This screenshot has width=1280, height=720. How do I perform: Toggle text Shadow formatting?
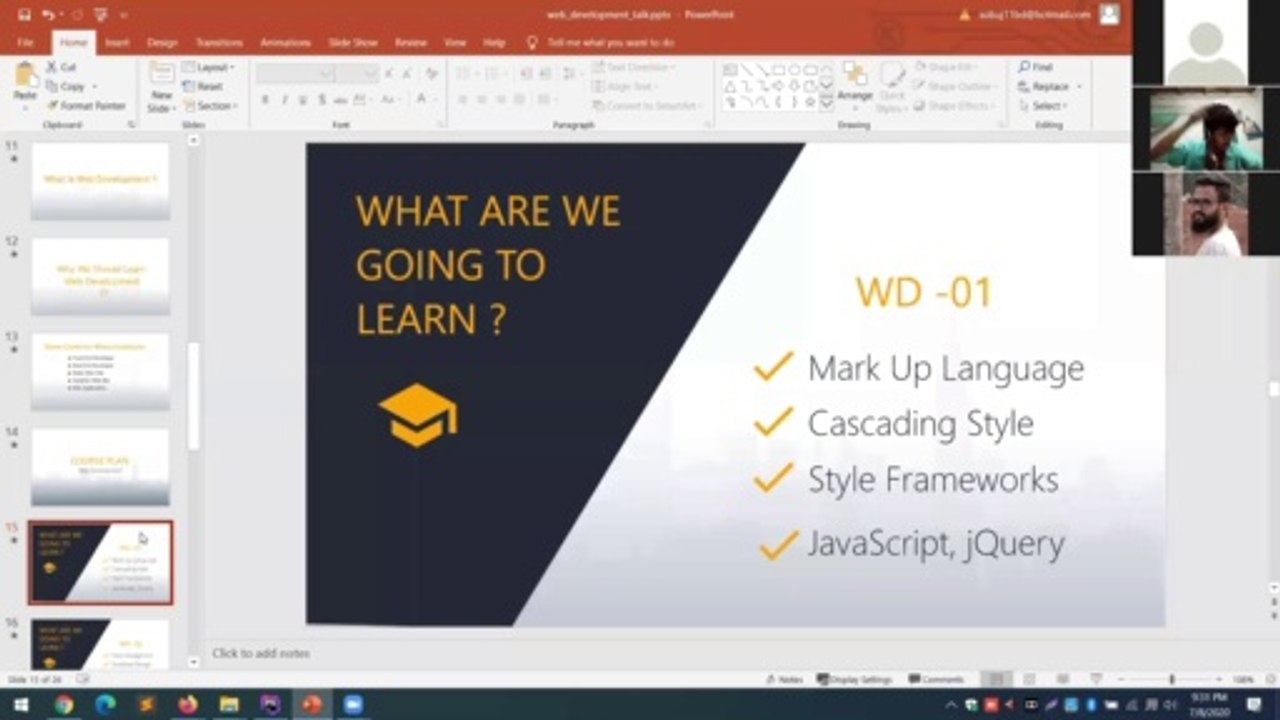coord(322,99)
